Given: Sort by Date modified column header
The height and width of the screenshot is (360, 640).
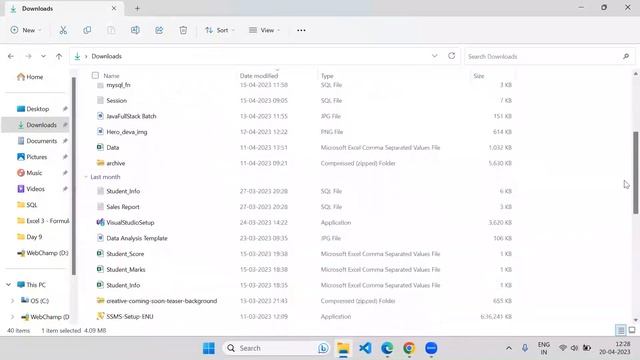Looking at the screenshot, I should (259, 76).
